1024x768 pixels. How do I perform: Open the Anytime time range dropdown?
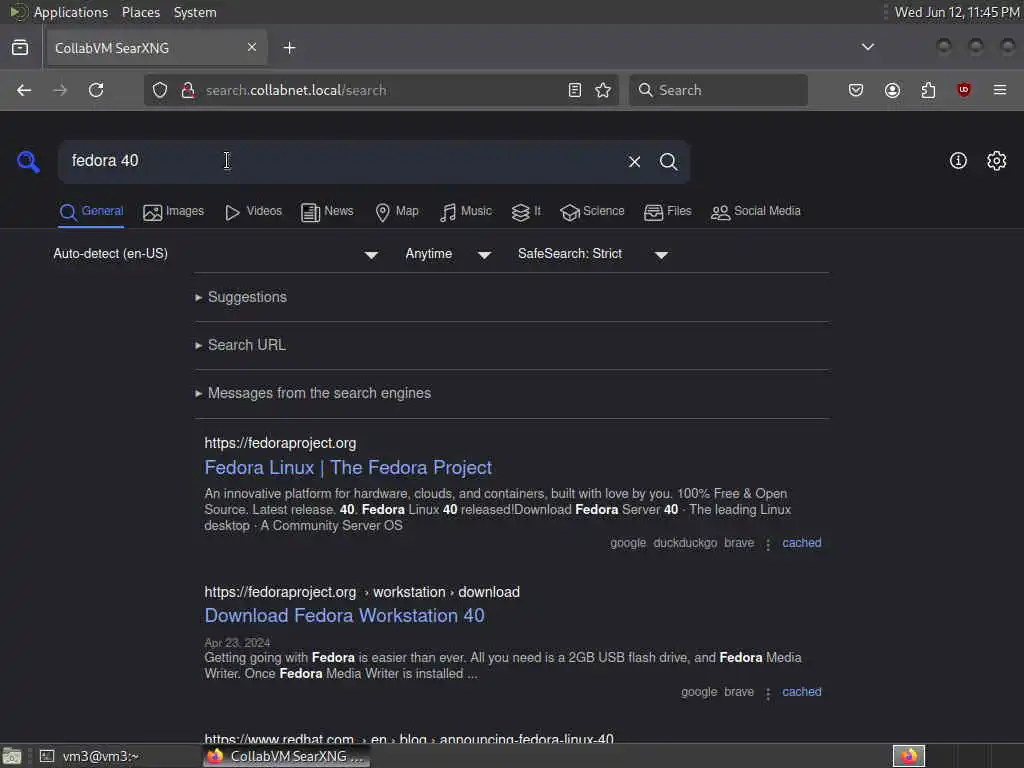[x=448, y=254]
